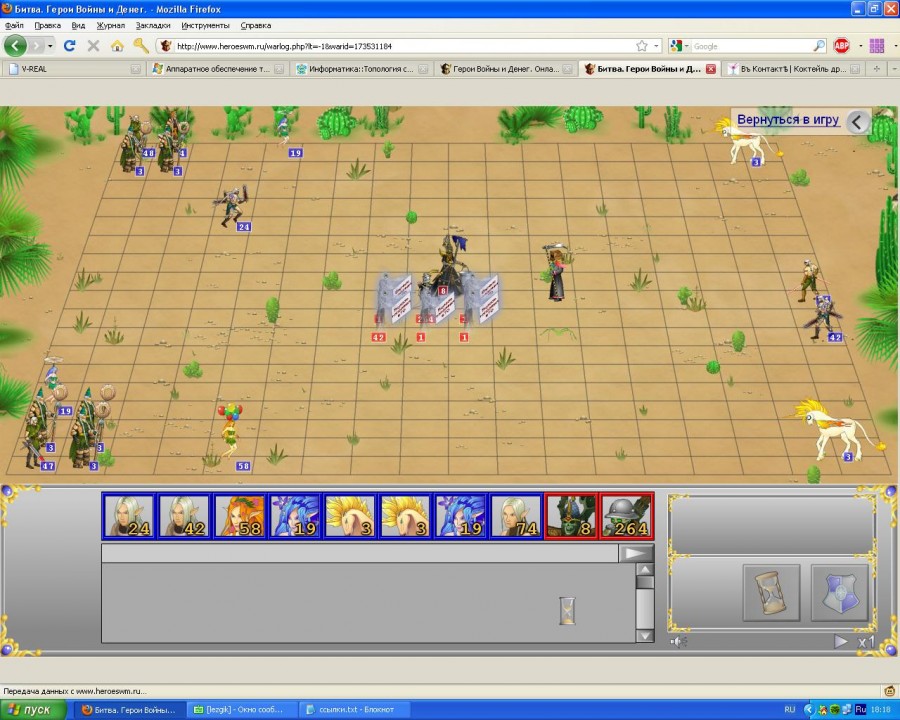This screenshot has width=900, height=720.
Task: Select the unit portrait numbered 264
Action: (627, 516)
